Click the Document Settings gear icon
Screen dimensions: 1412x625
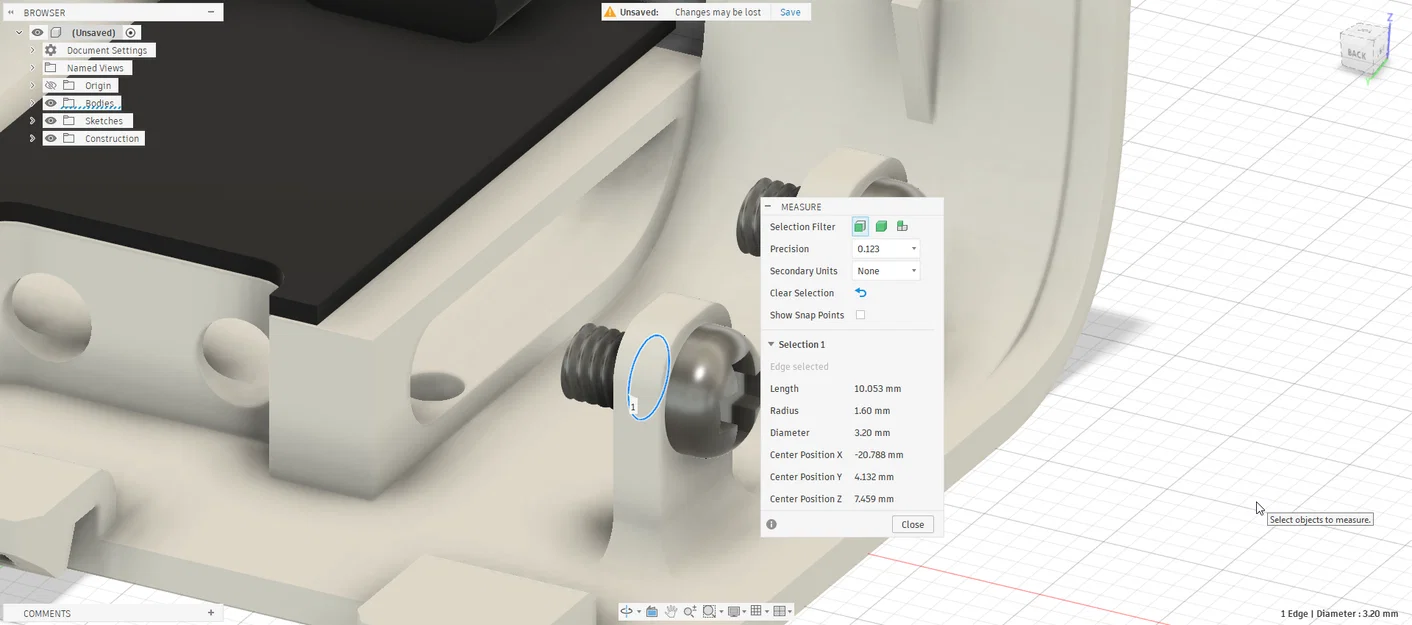click(x=50, y=50)
